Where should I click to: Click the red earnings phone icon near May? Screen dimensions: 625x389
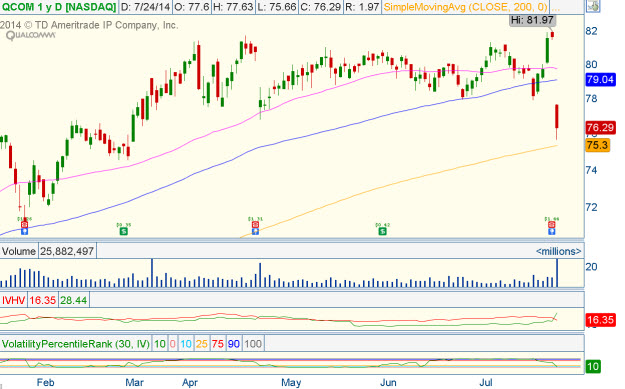point(256,225)
